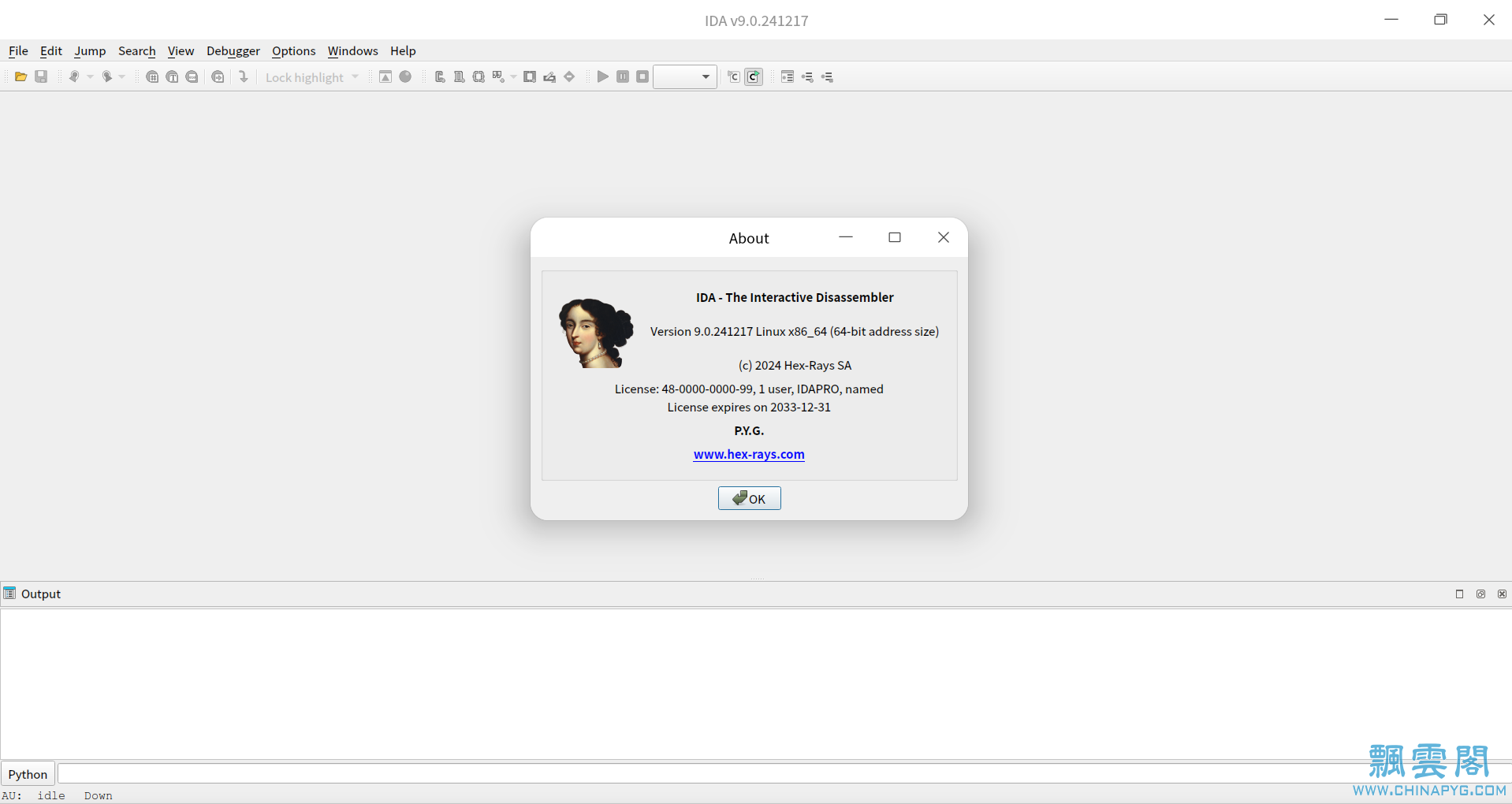The width and height of the screenshot is (1512, 804).
Task: Click the tracing window list icon
Action: tap(788, 76)
